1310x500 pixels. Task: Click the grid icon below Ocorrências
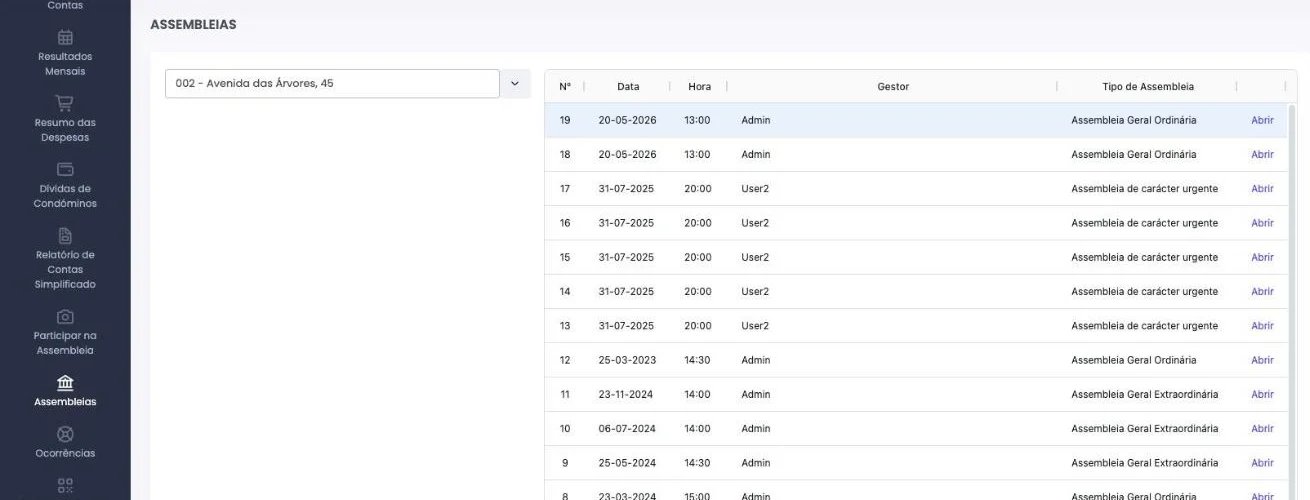[x=65, y=485]
